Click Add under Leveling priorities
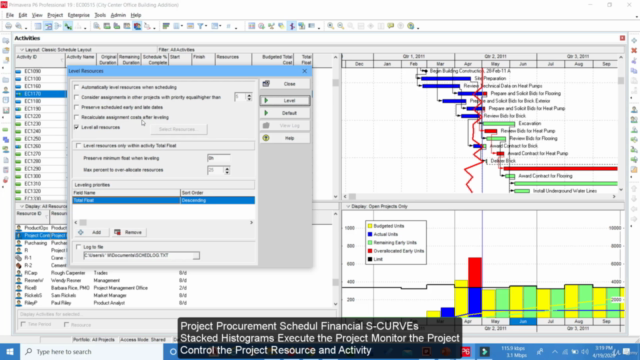This screenshot has width=640, height=360. pyautogui.click(x=90, y=232)
